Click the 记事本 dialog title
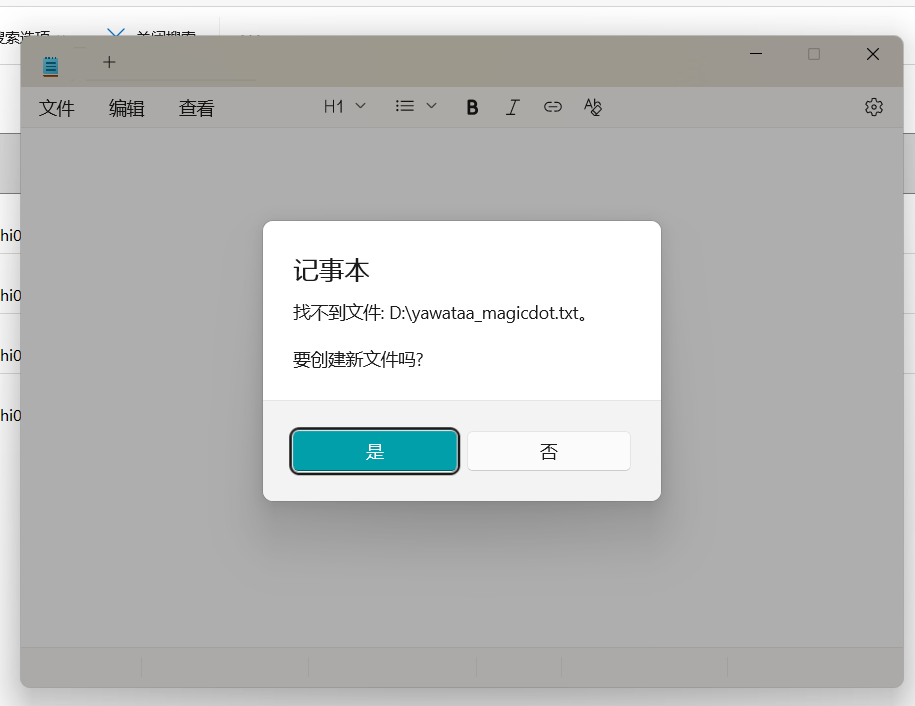Viewport: 915px width, 706px height. [x=331, y=271]
